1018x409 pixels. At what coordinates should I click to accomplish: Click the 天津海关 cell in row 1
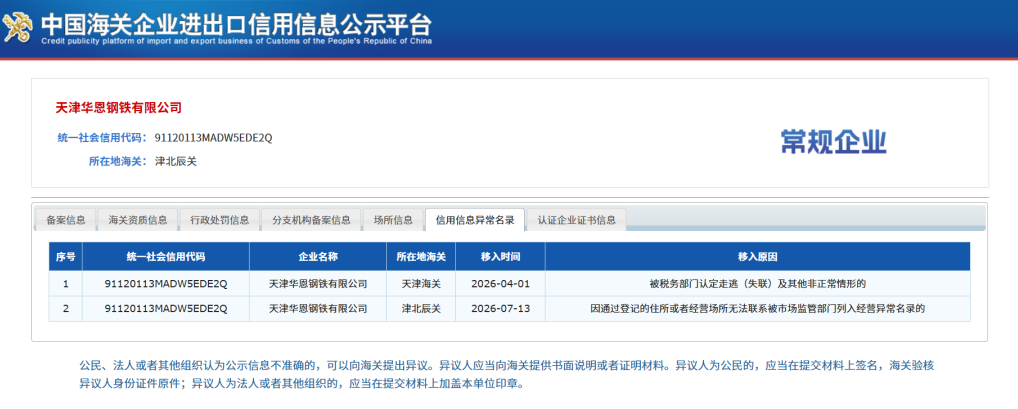coord(421,284)
